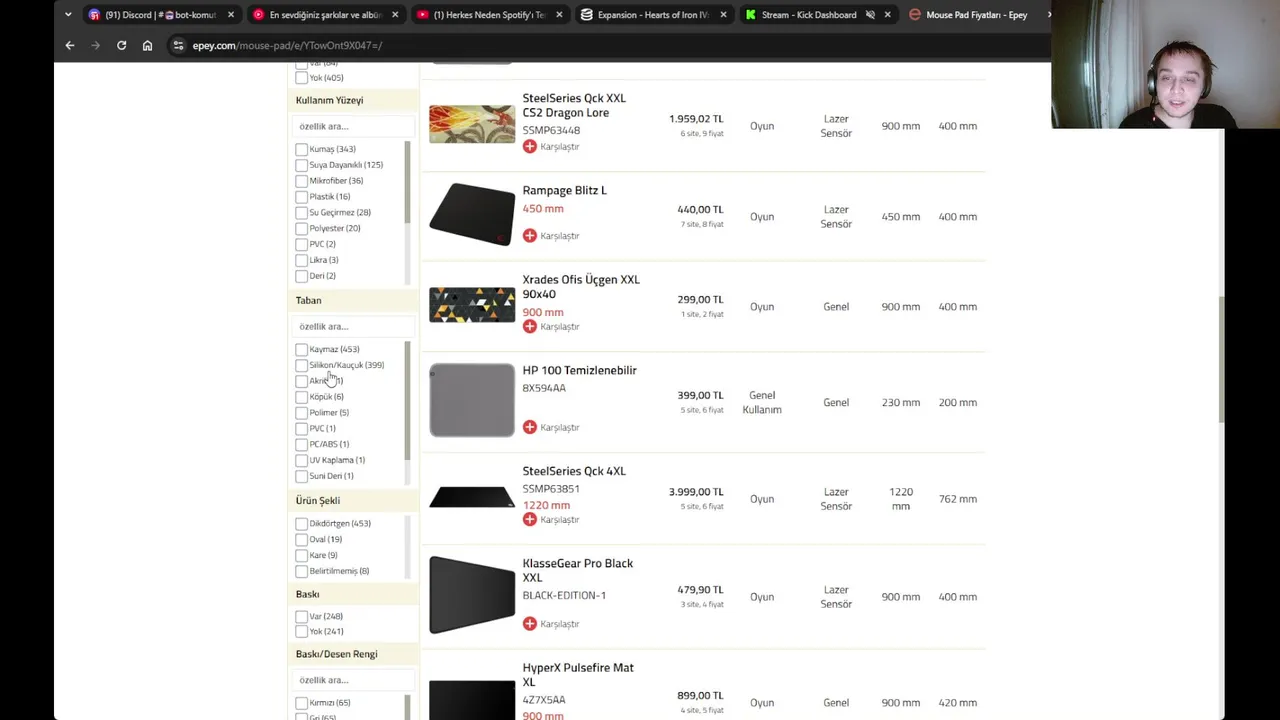Screen dimensions: 1280x720
Task: Click price 3.999,00 TL of Qck 4XL
Action: [696, 492]
